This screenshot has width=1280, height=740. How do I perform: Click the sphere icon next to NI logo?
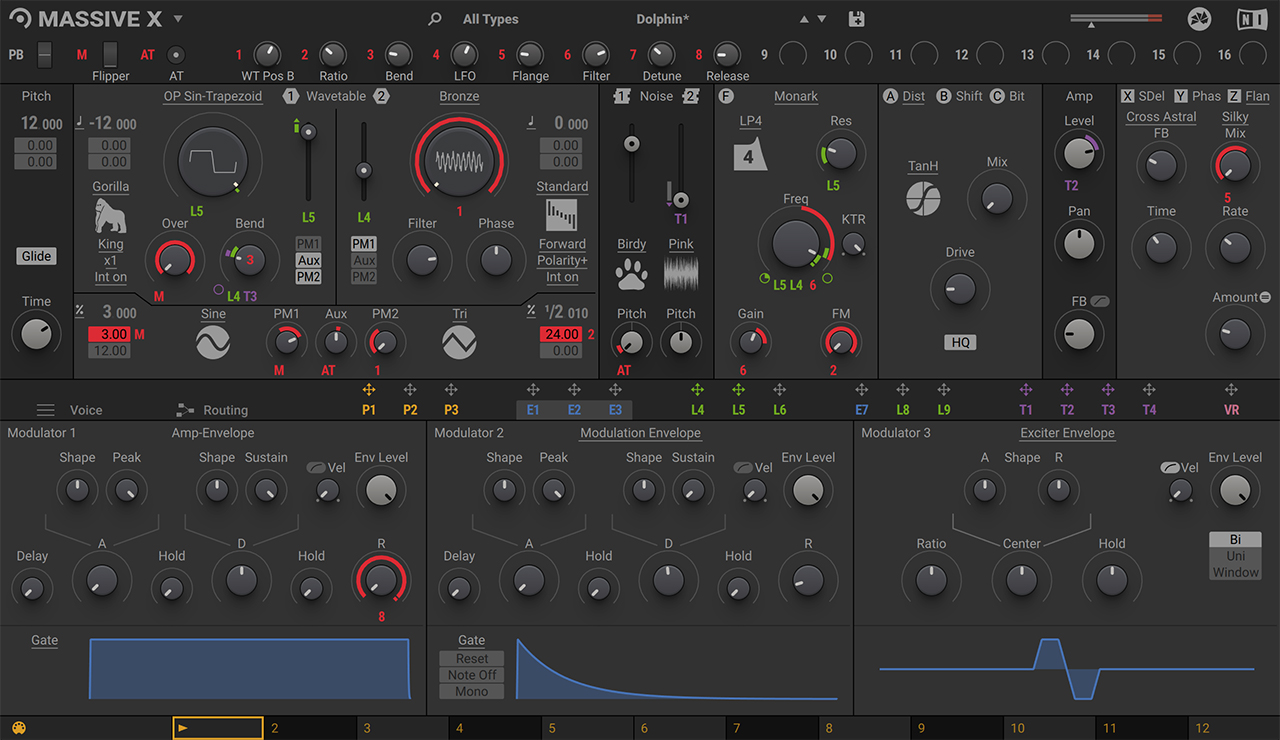(1199, 19)
